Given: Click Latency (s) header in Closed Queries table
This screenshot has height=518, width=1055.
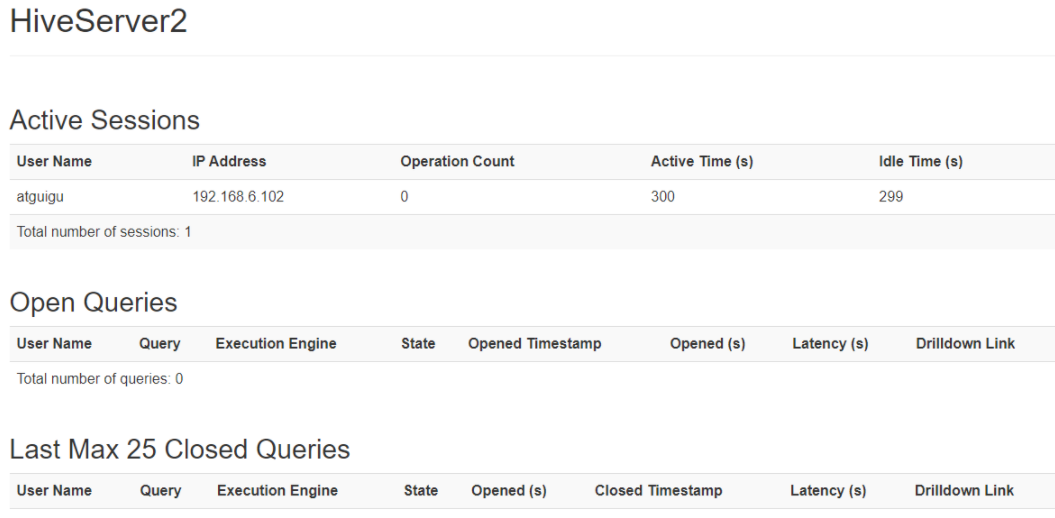Looking at the screenshot, I should click(828, 491).
